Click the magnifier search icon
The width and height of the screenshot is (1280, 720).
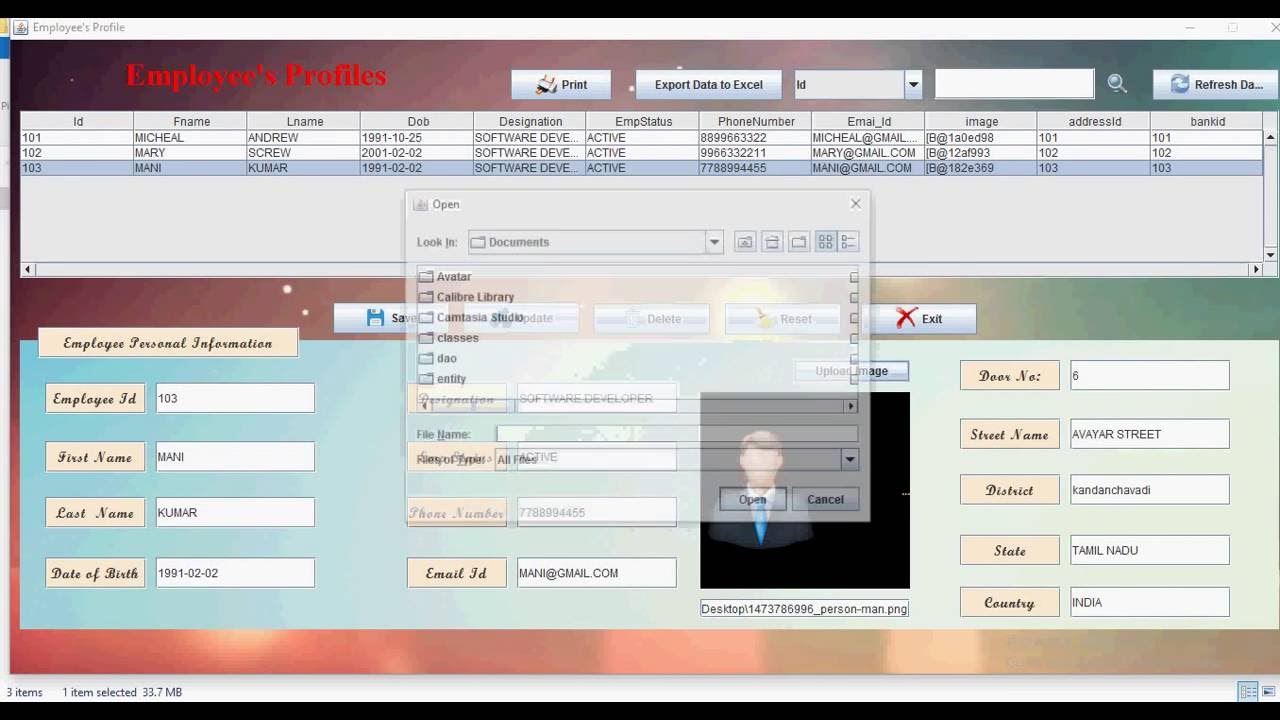point(1117,84)
